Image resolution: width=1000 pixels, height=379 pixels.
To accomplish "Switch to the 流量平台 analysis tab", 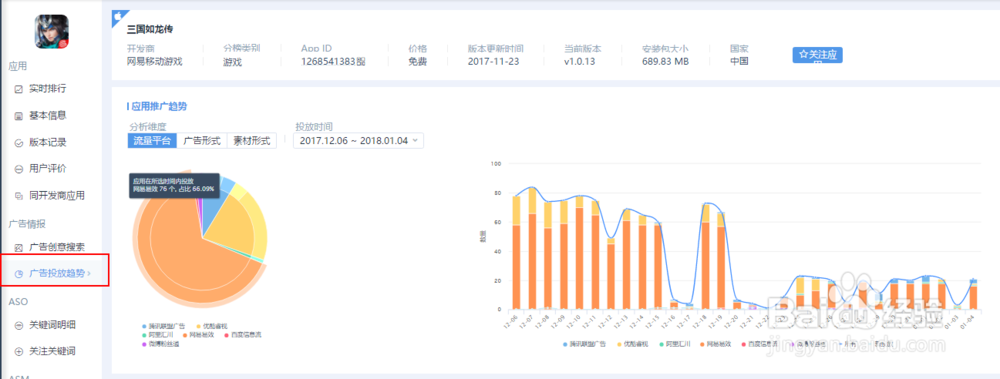I will point(152,140).
